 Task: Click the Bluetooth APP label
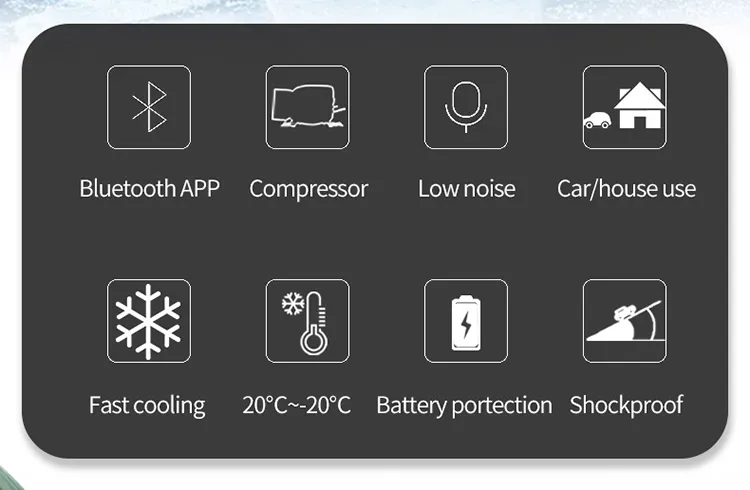149,189
